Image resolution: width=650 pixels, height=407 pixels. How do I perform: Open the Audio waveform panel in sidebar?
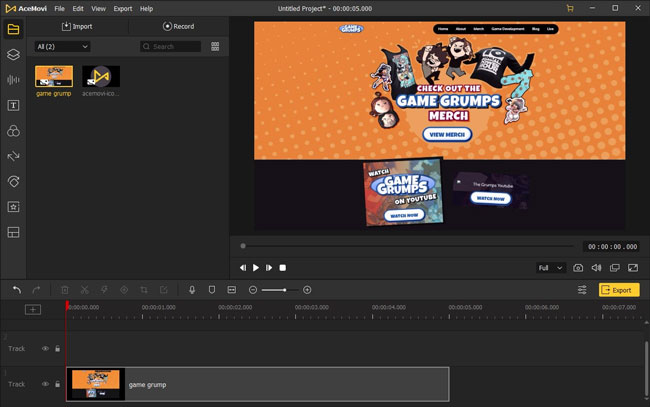click(13, 80)
